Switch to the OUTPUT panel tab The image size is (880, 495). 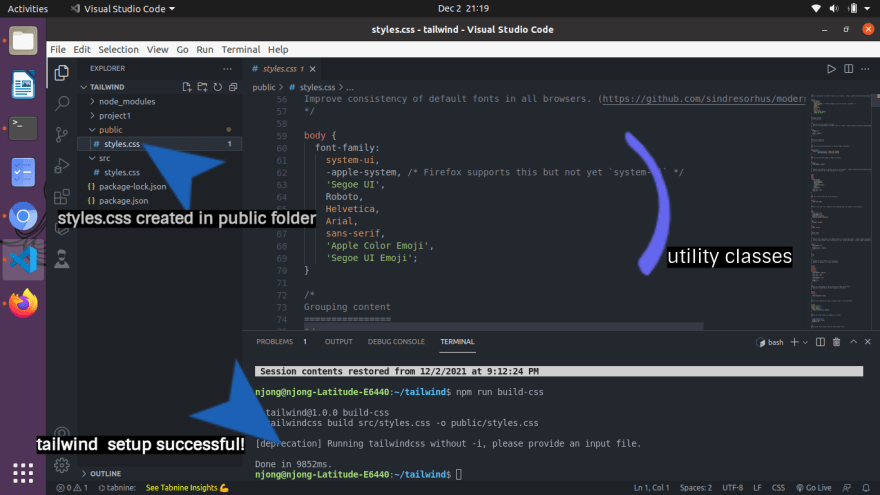pos(338,342)
